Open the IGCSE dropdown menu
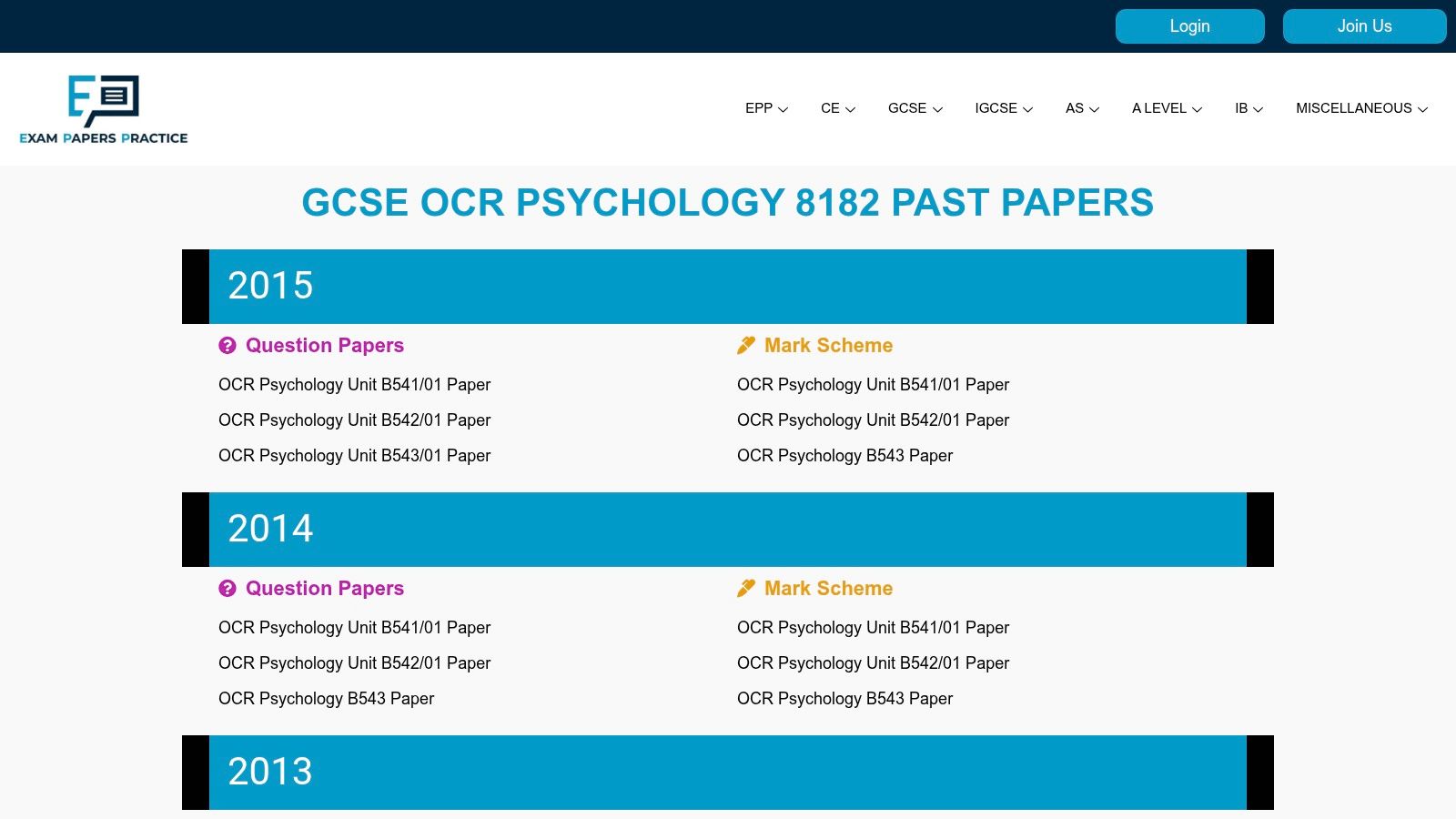Image resolution: width=1456 pixels, height=819 pixels. coord(1004,108)
